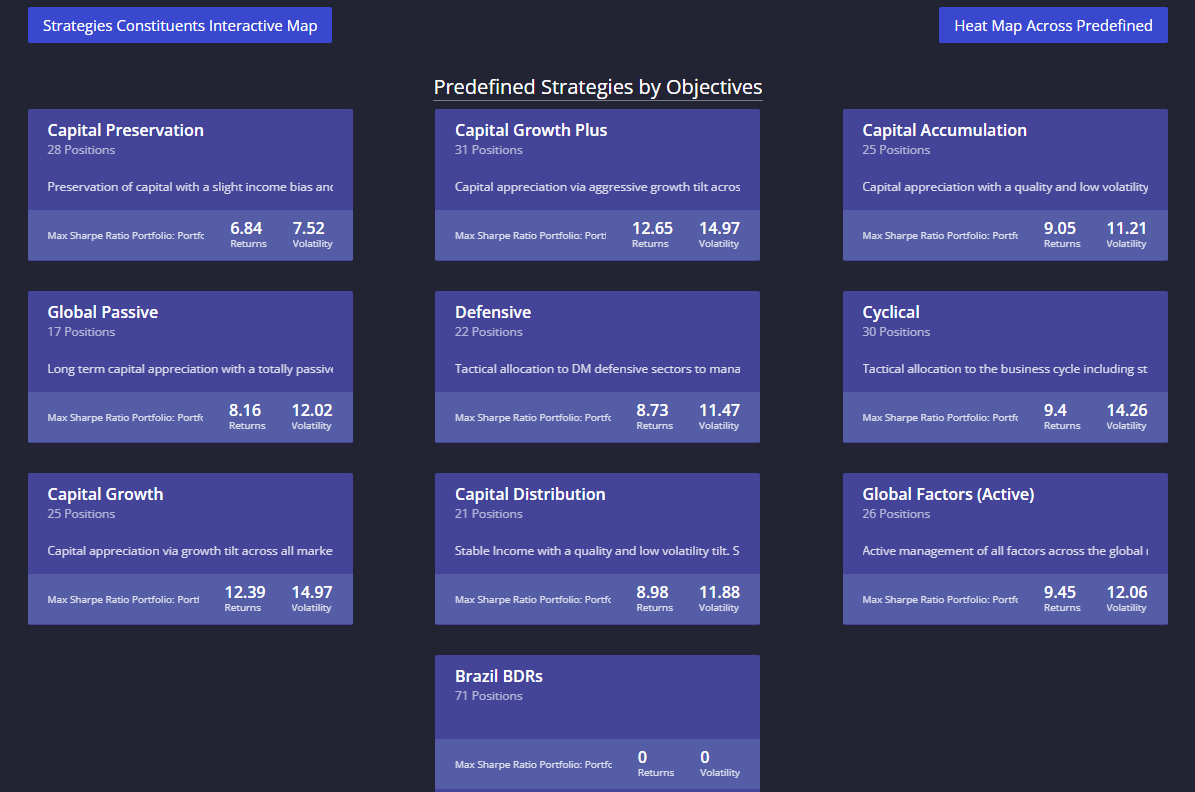1195x792 pixels.
Task: Open Heat Map Across Predefined
Action: coord(1052,25)
